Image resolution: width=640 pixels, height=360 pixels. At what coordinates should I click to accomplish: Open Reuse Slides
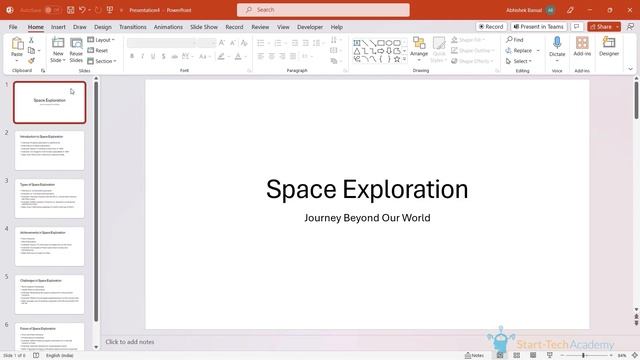coord(76,50)
